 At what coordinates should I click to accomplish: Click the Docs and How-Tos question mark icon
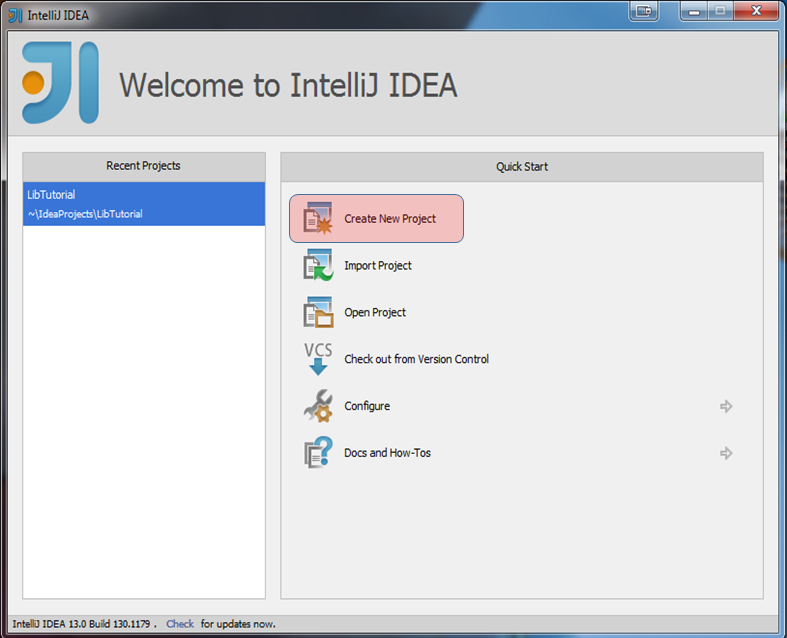[318, 452]
